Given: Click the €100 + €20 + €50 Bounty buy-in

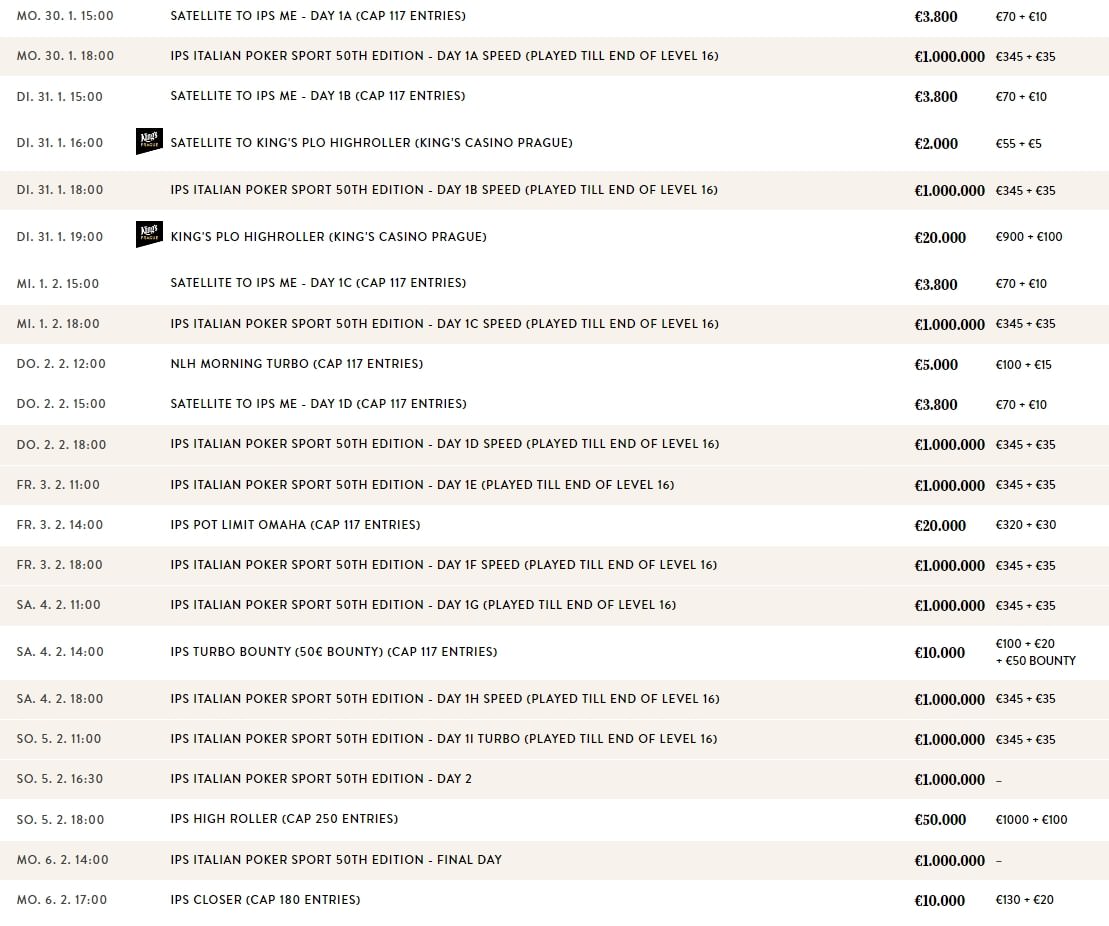Looking at the screenshot, I should (1035, 652).
